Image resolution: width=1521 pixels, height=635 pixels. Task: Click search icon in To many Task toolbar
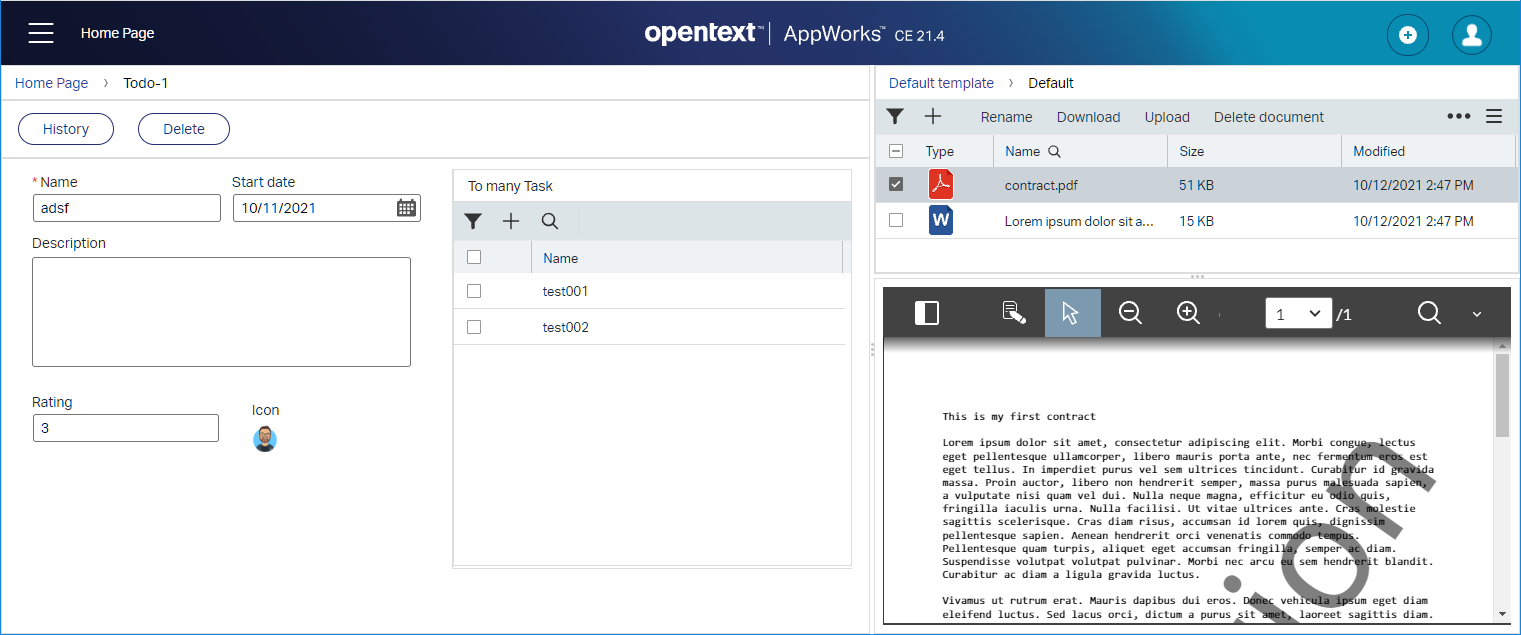tap(550, 221)
